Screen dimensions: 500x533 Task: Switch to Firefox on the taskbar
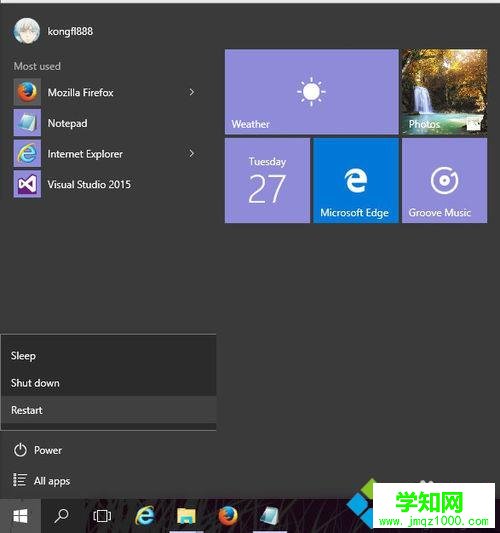[228, 516]
